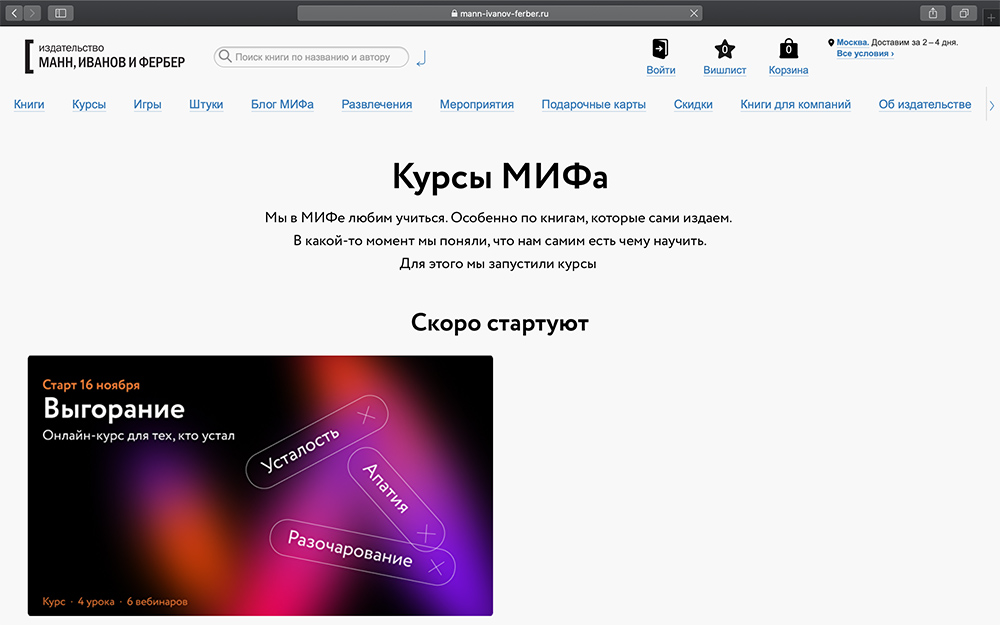1000x625 pixels.
Task: Open the Скидки menu item
Action: pos(693,104)
